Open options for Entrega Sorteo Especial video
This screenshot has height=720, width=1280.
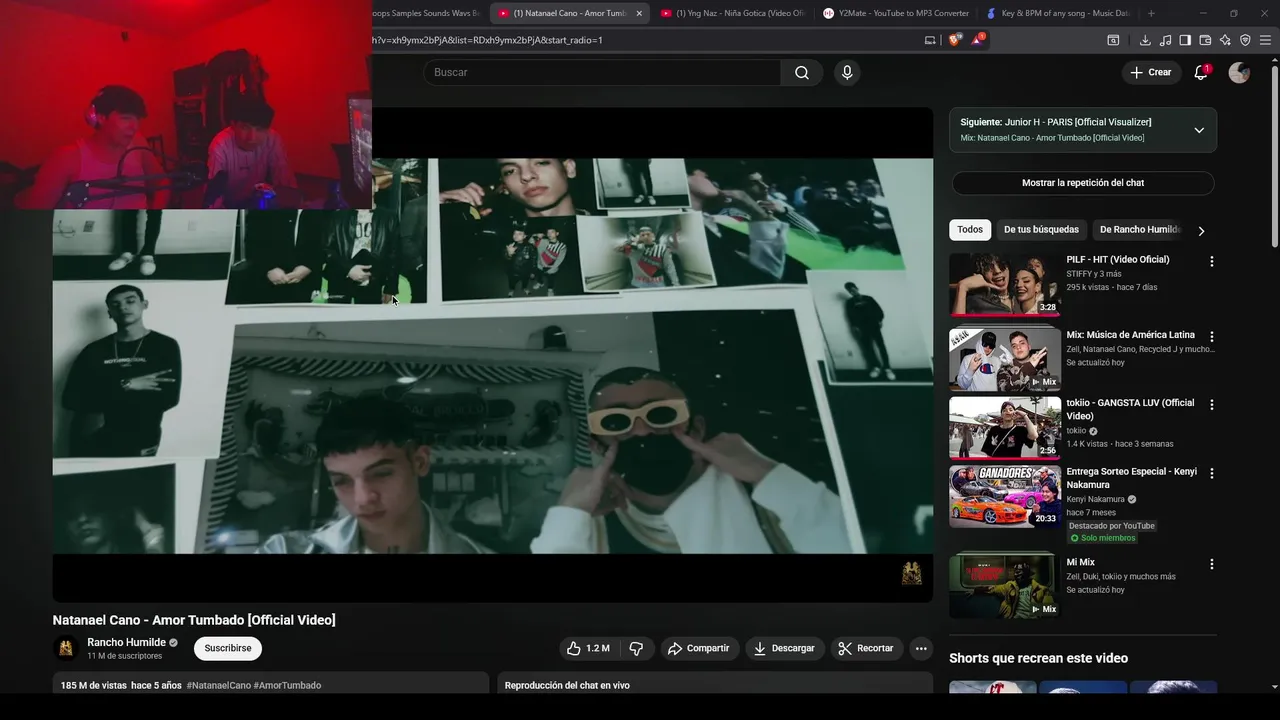[1211, 473]
